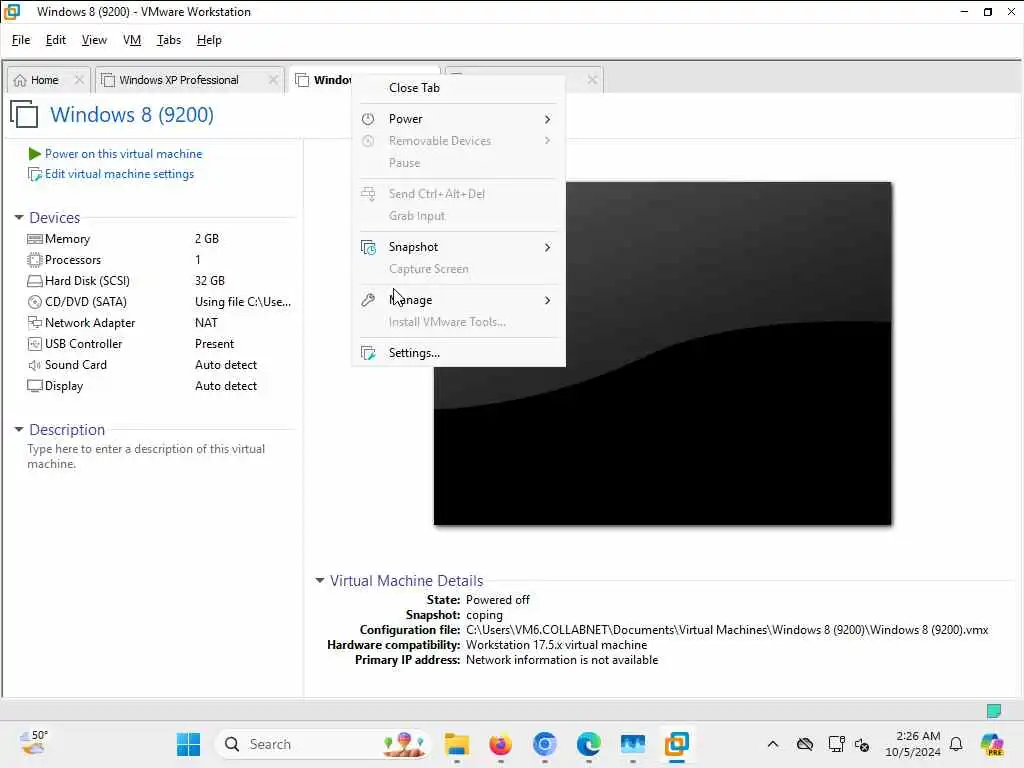Screen dimensions: 1024x768
Task: Select the Sound Card speaker icon
Action: pos(35,365)
